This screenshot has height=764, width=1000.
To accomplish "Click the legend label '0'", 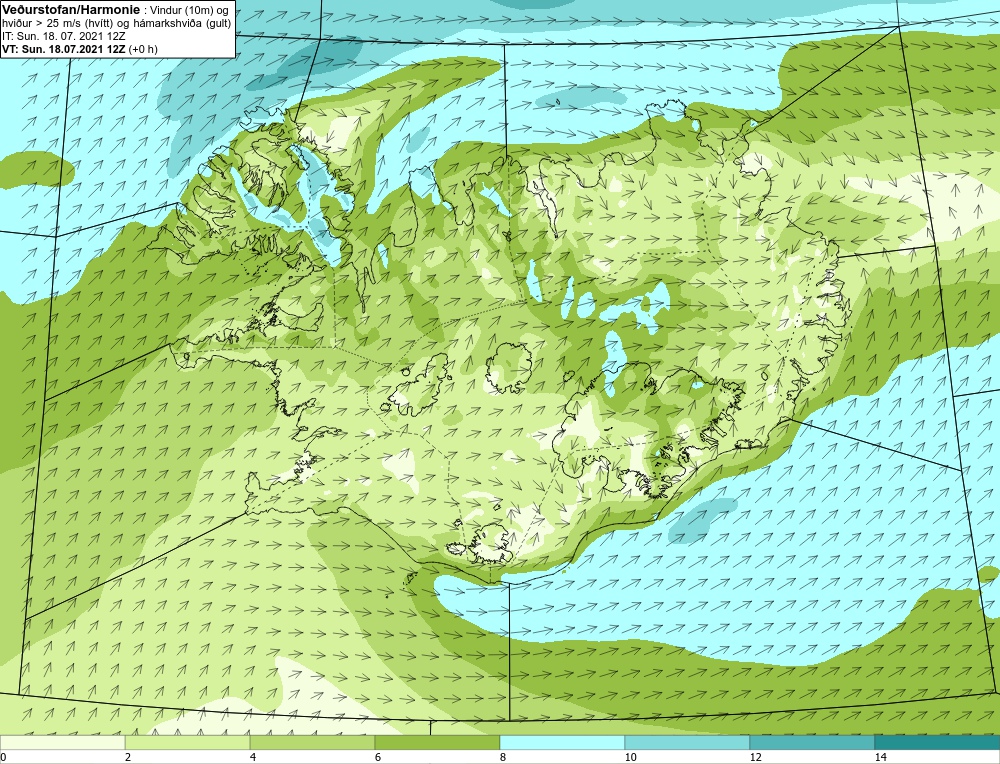I will [3, 757].
